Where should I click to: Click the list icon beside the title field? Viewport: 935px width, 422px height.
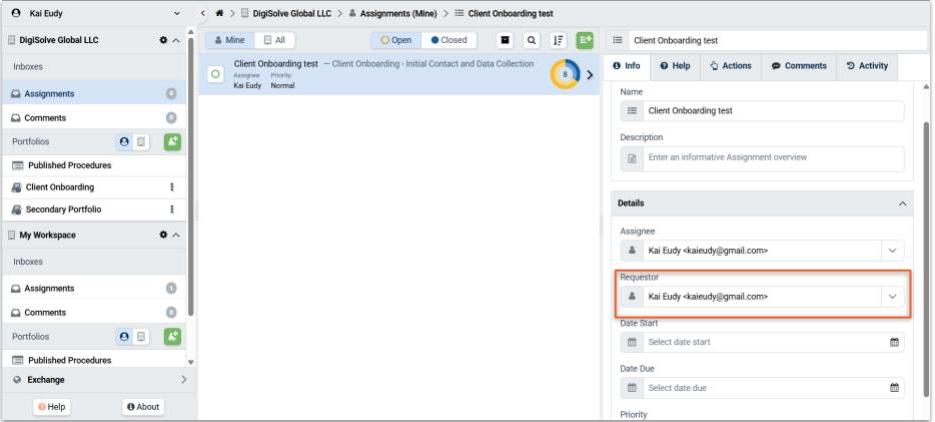[618, 41]
